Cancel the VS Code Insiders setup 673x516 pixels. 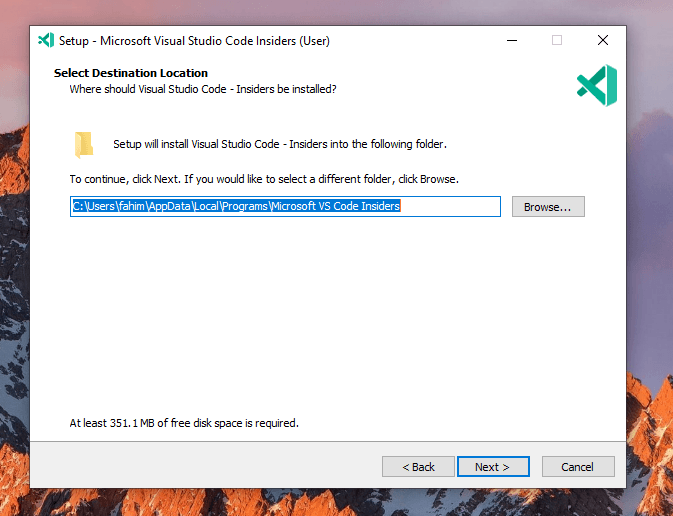point(578,466)
